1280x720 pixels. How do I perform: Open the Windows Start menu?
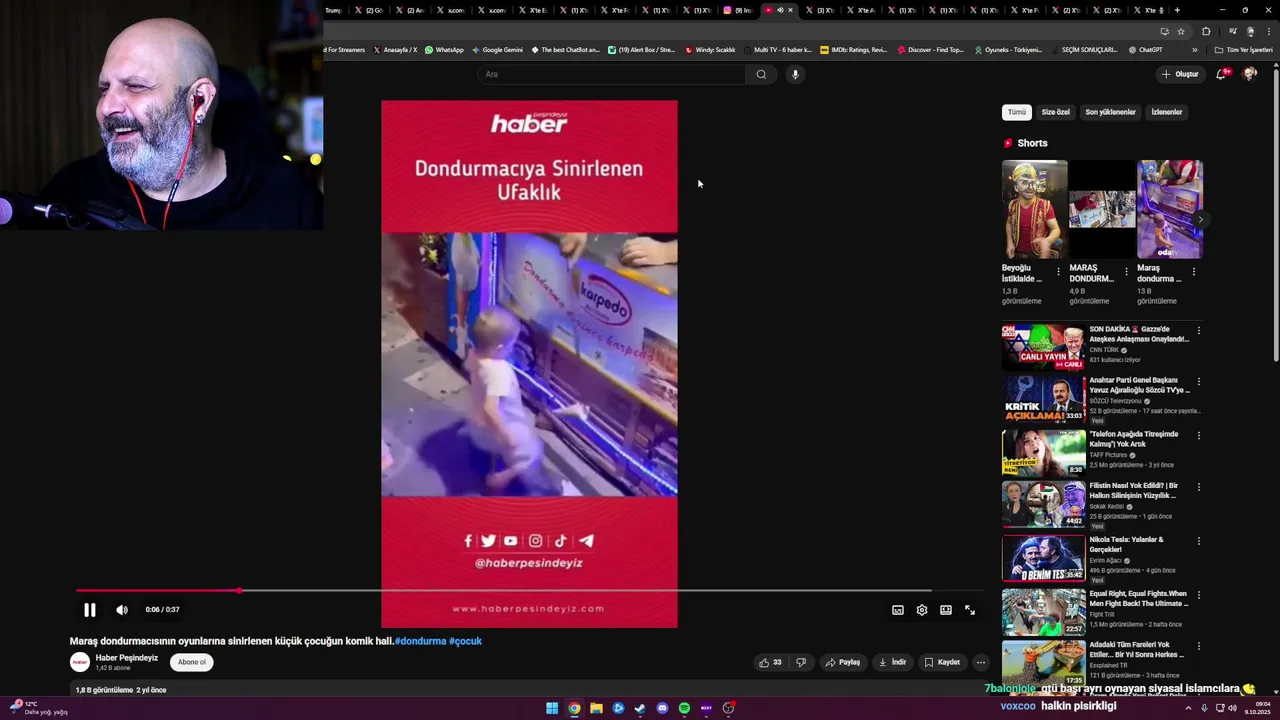pos(552,708)
